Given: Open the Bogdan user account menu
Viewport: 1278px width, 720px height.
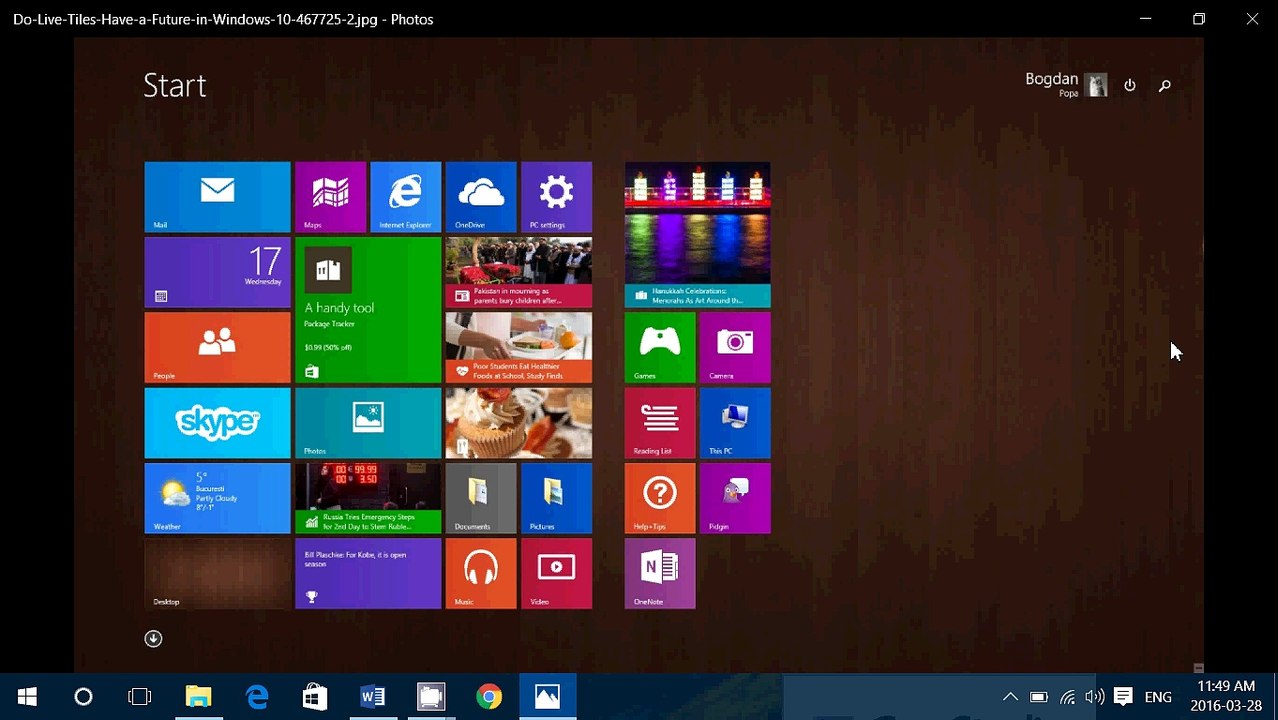Looking at the screenshot, I should tap(1066, 85).
